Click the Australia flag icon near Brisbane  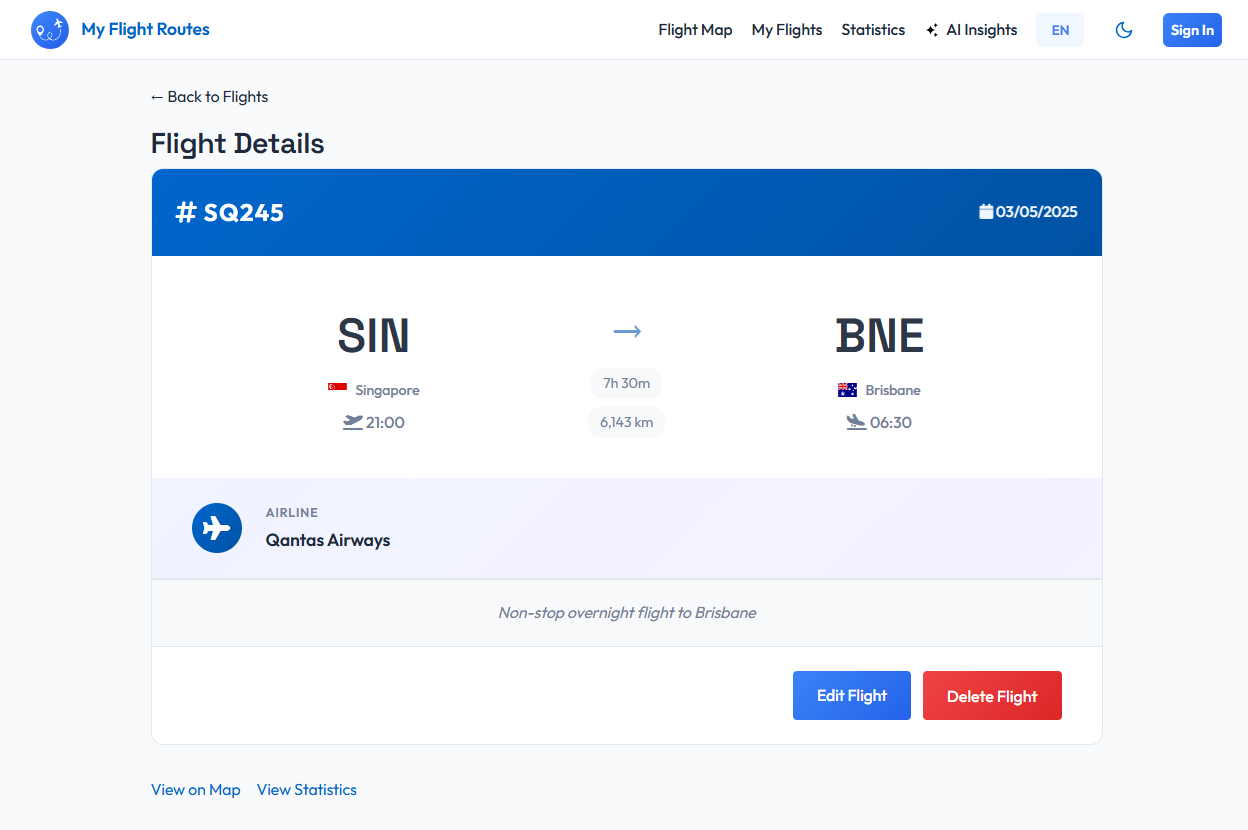(846, 390)
